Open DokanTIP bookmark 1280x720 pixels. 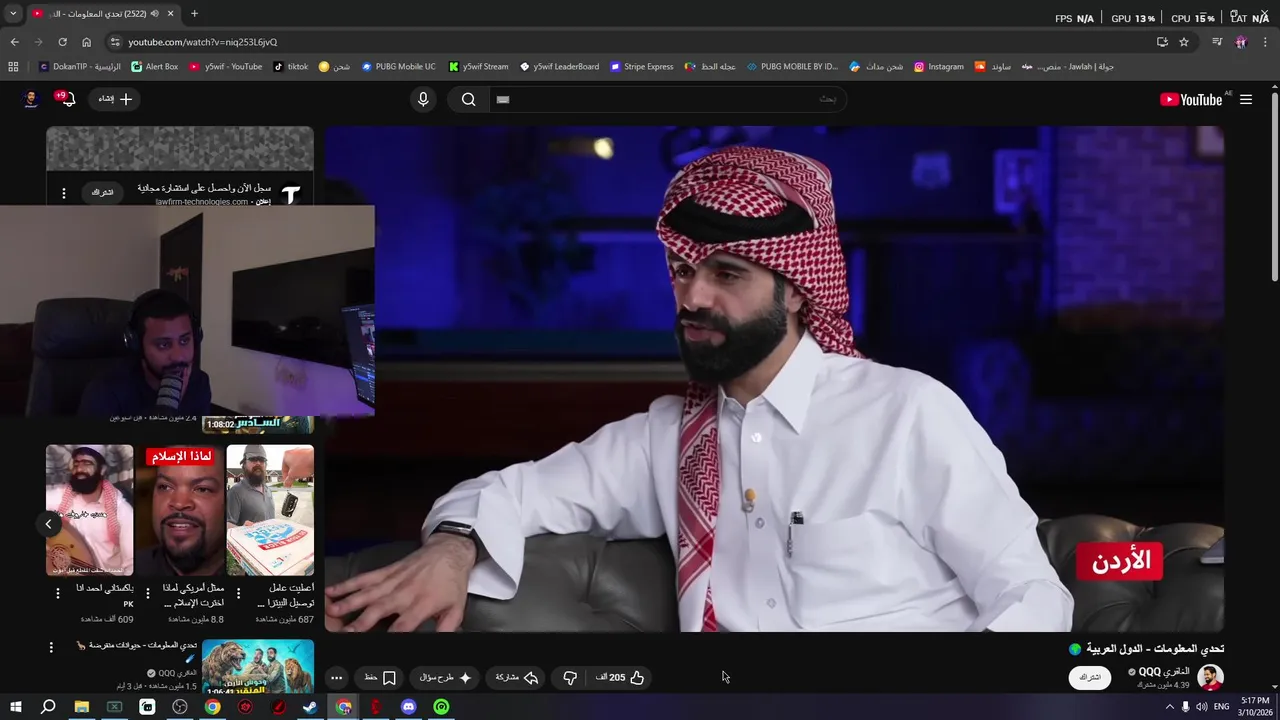80,67
